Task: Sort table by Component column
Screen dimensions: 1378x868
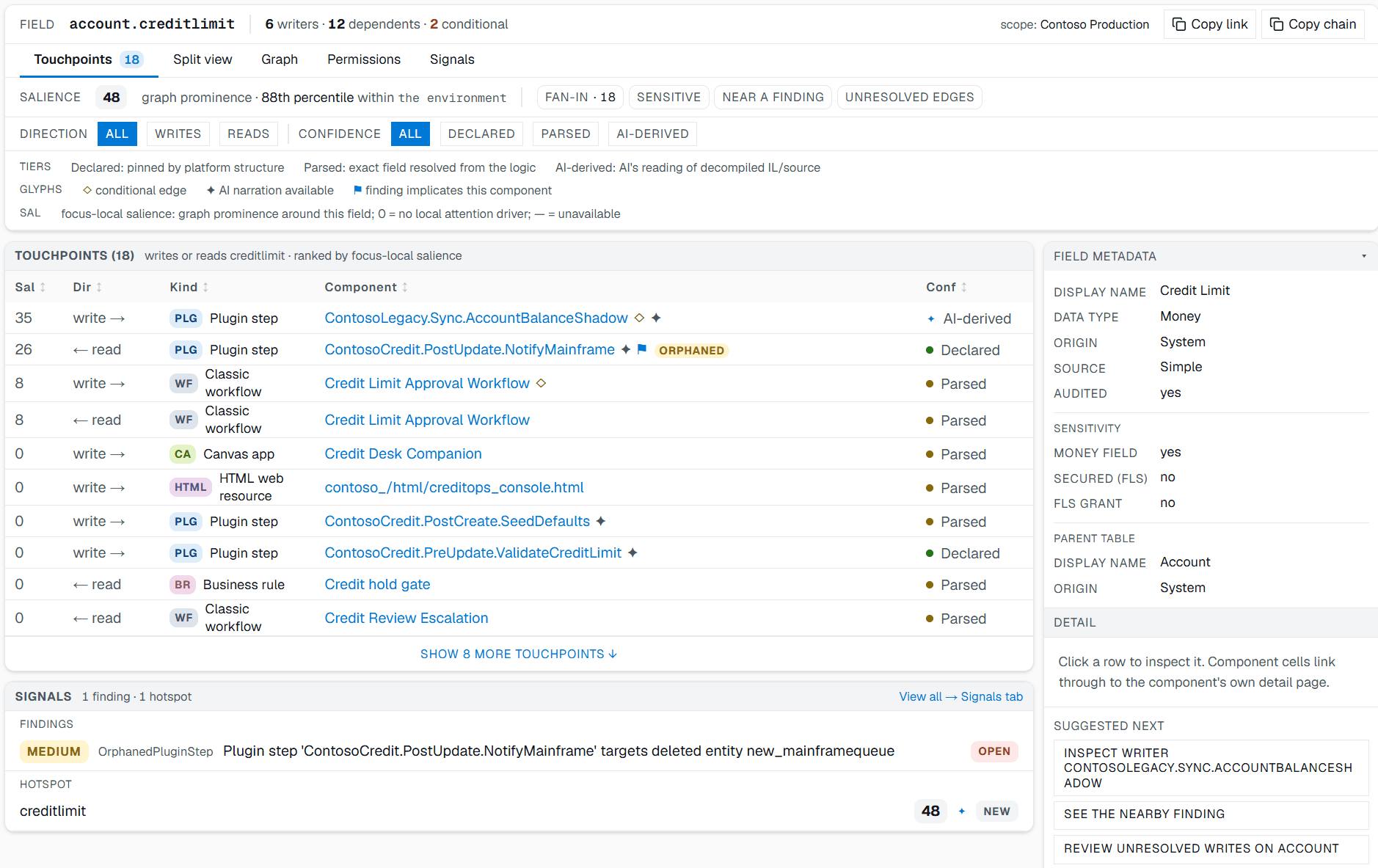Action: [x=366, y=287]
